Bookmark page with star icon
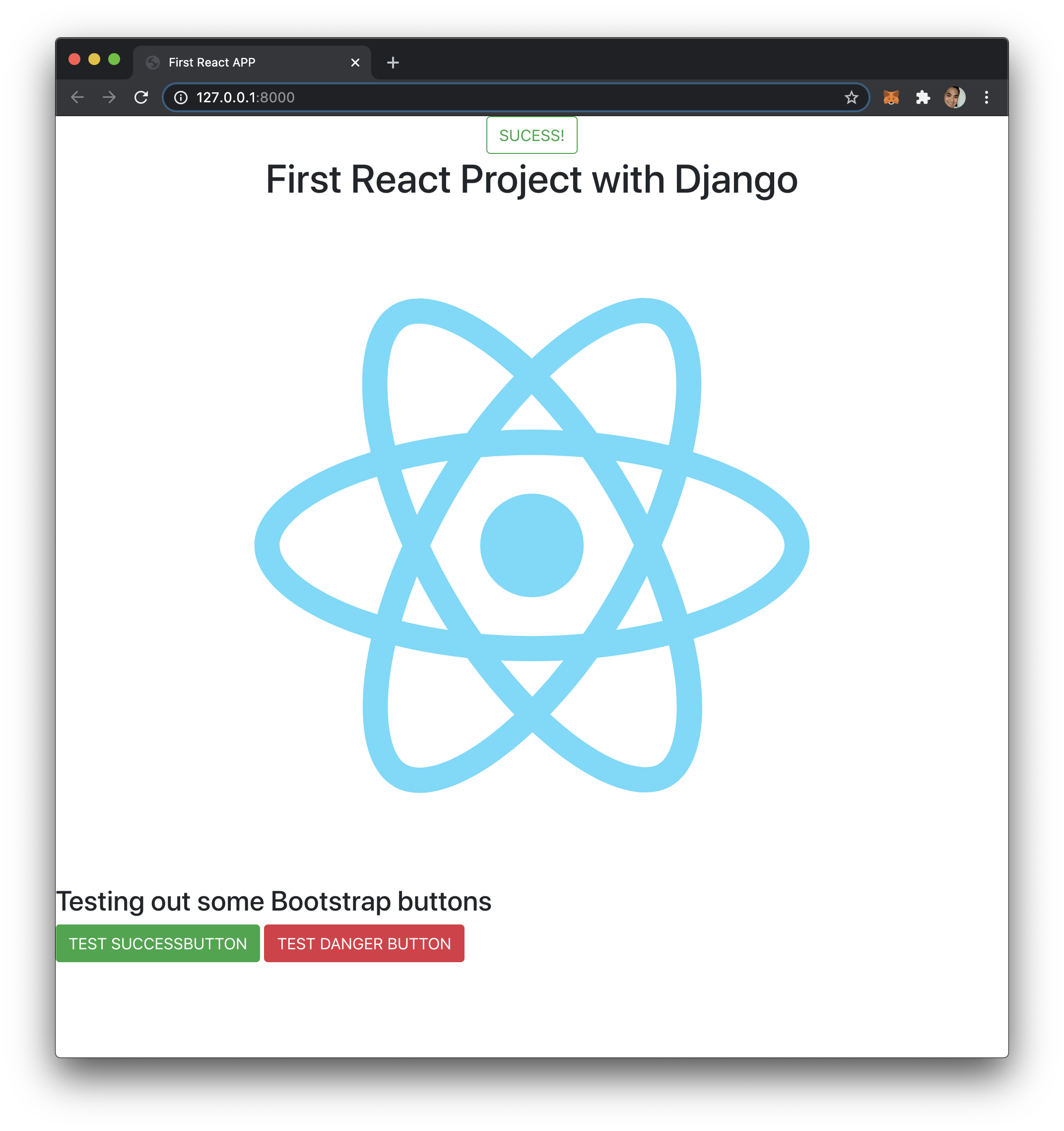The height and width of the screenshot is (1131, 1064). [x=851, y=98]
